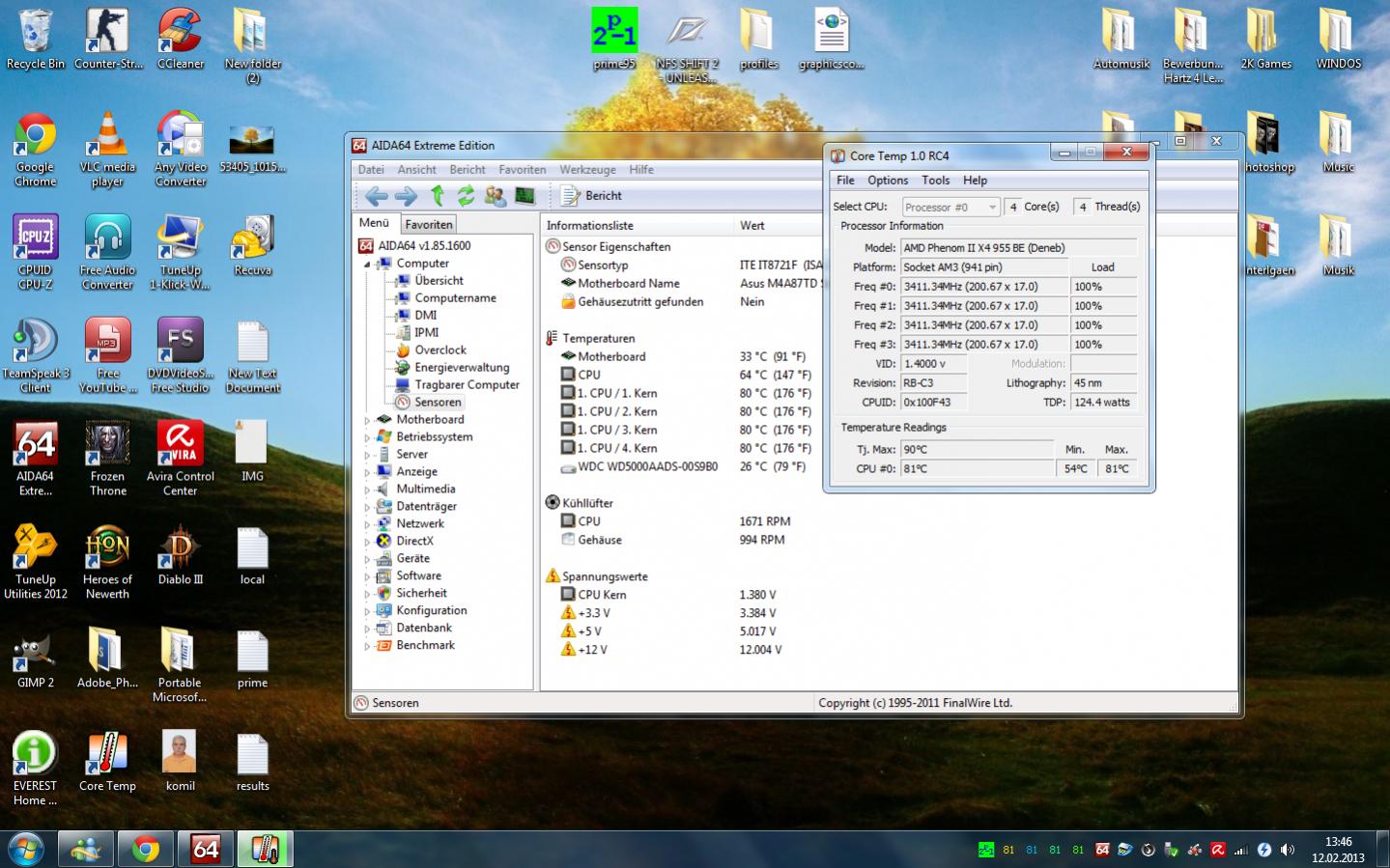The width and height of the screenshot is (1390, 868).
Task: Open the Core Temp desktop icon
Action: (x=107, y=762)
